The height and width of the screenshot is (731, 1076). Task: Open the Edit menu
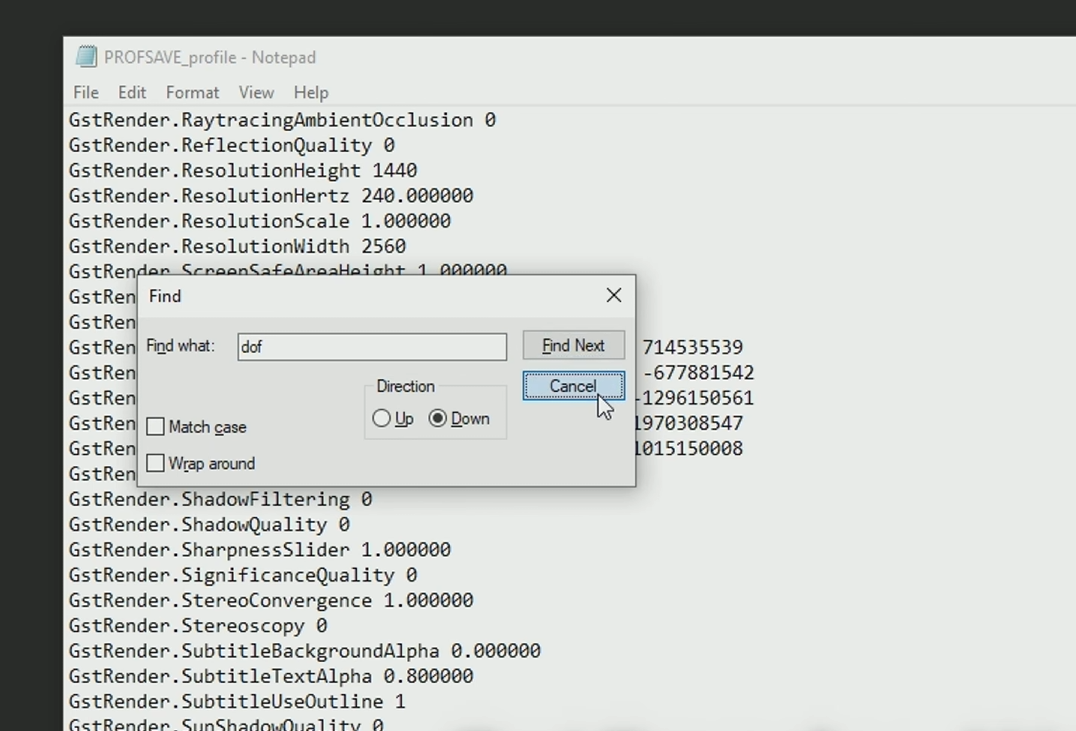tap(132, 92)
